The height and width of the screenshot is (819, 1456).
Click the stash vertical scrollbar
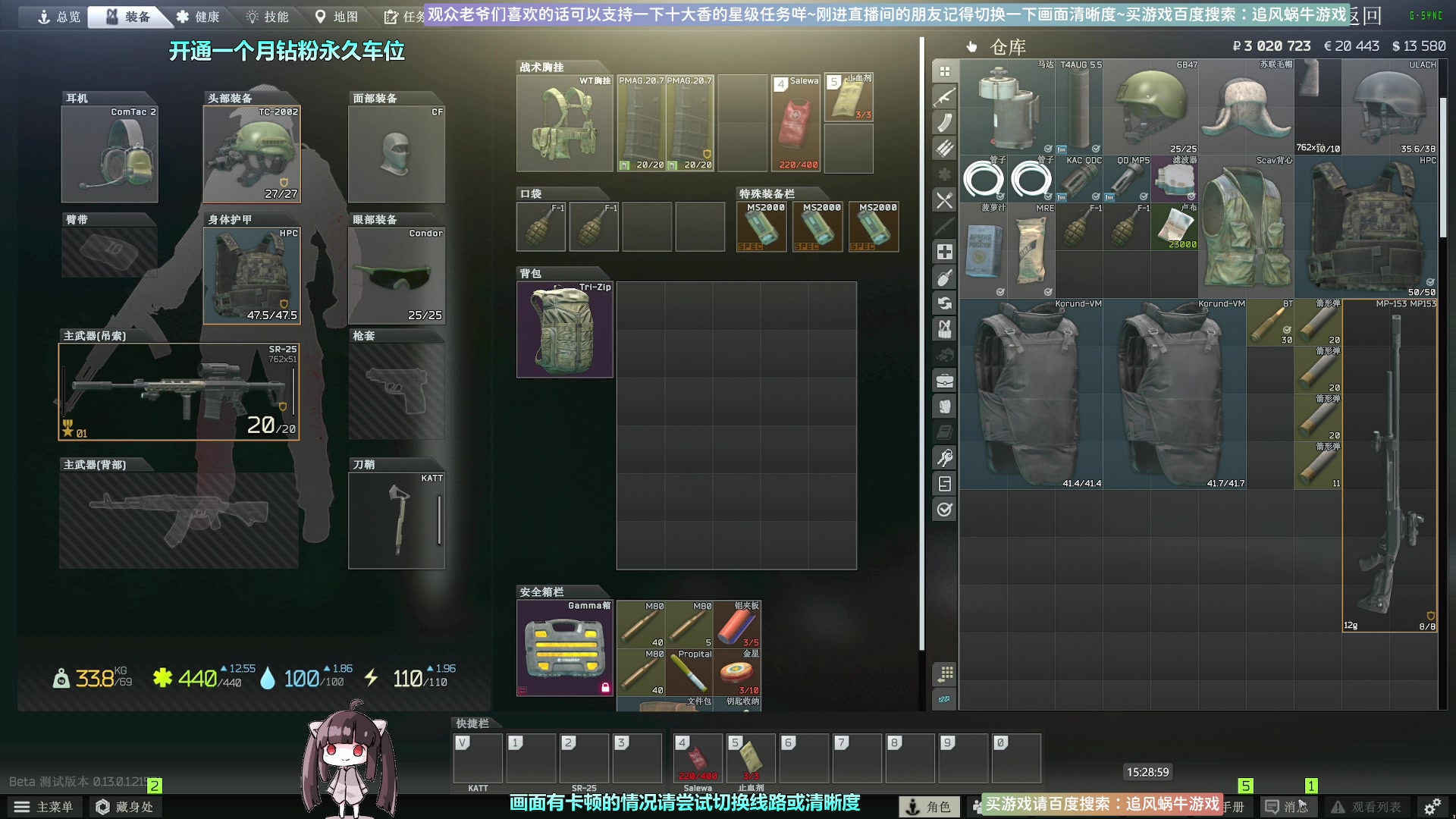[1443, 167]
